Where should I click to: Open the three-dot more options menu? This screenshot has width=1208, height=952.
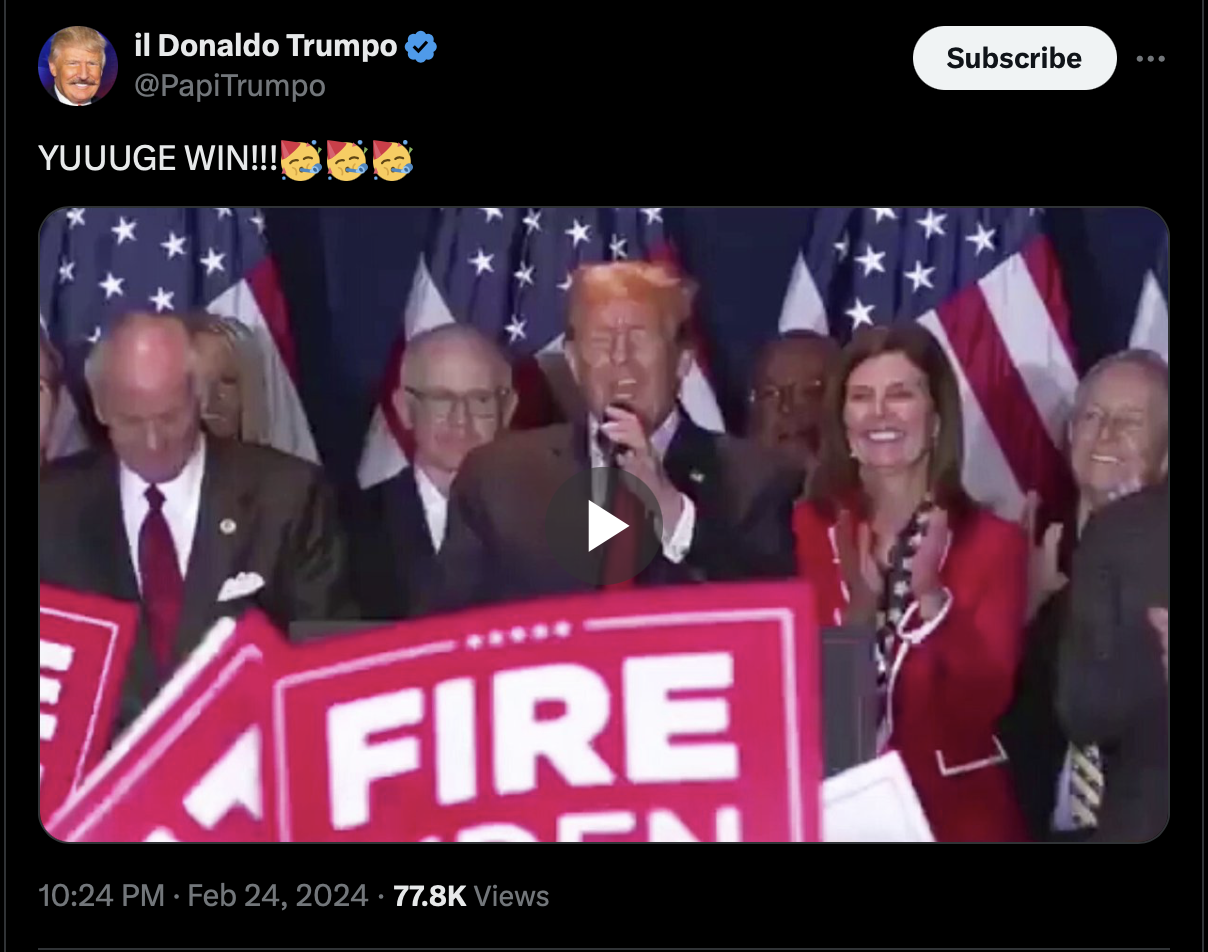1151,59
